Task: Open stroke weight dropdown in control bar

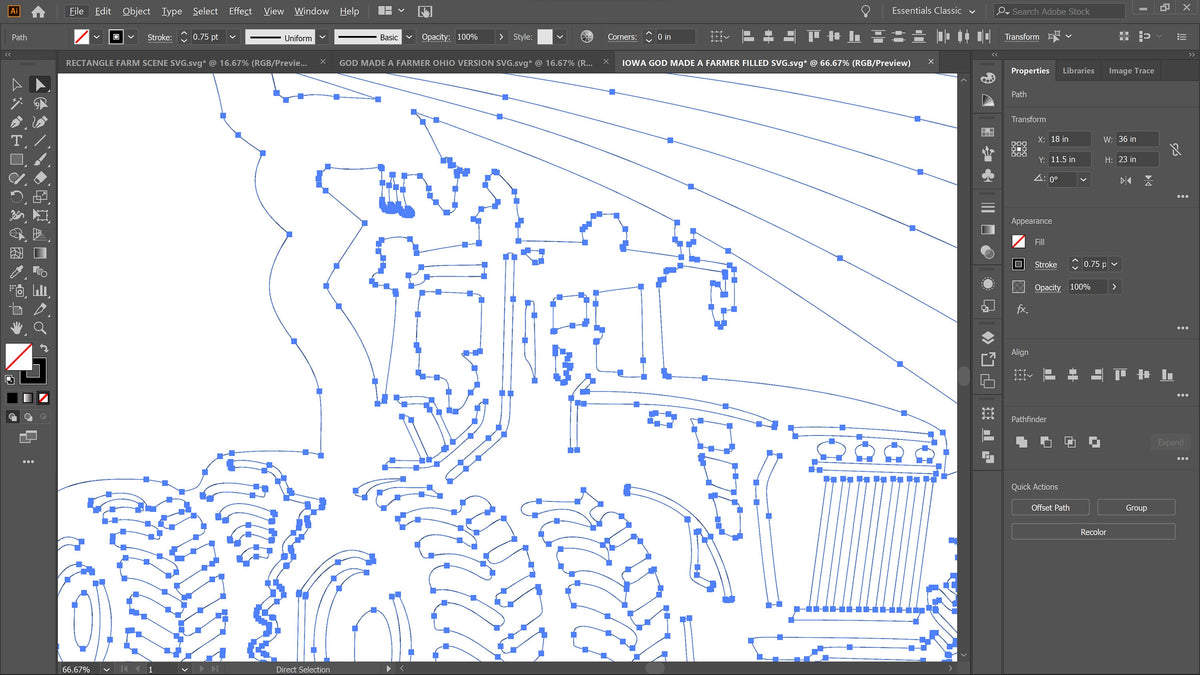Action: [232, 37]
